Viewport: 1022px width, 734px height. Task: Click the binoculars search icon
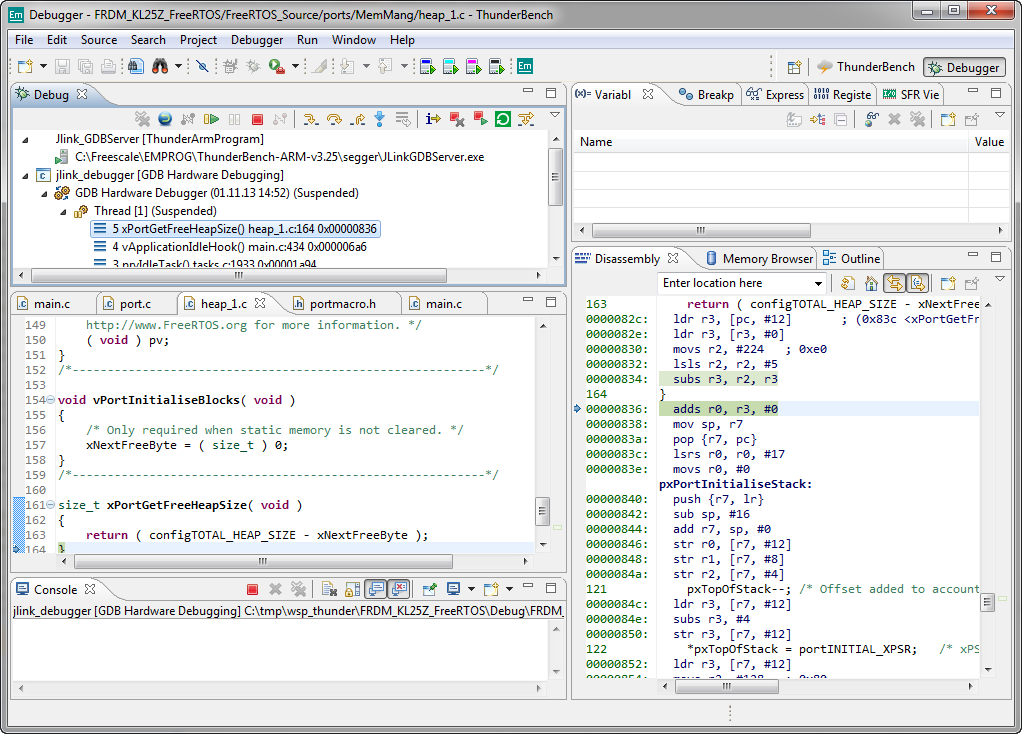coord(159,67)
